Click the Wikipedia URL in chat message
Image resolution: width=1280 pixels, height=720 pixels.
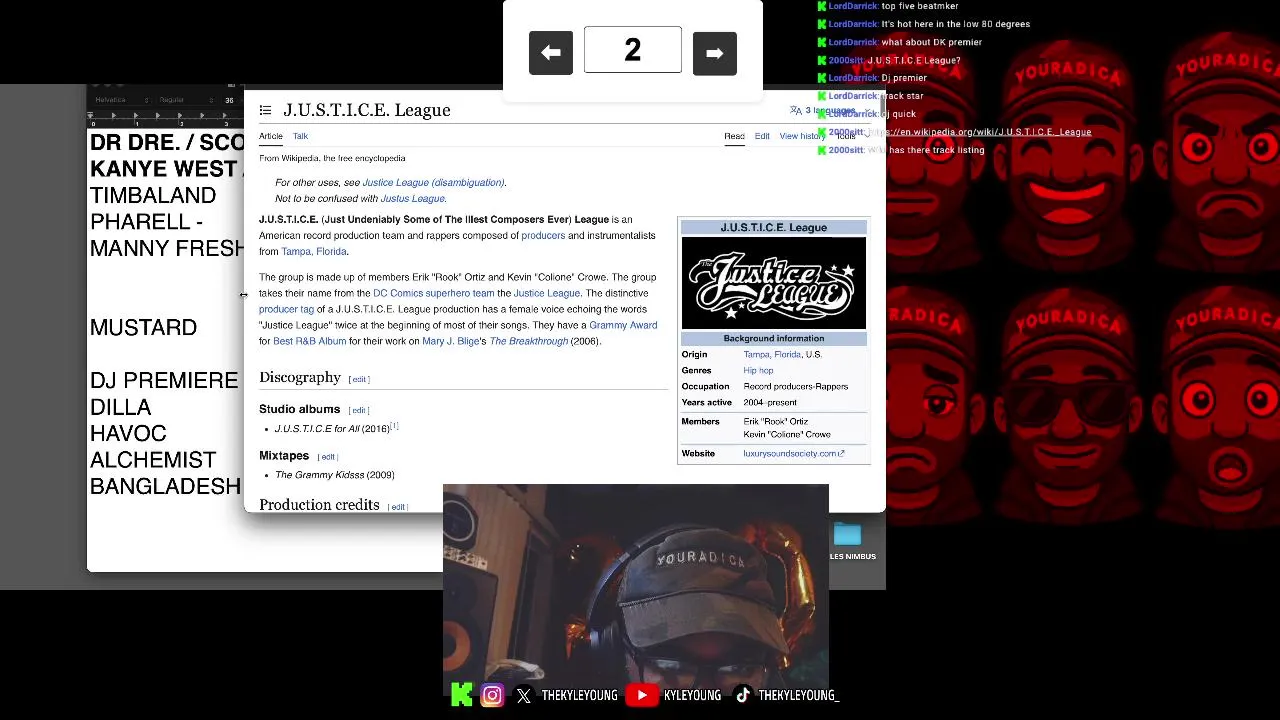[x=980, y=132]
